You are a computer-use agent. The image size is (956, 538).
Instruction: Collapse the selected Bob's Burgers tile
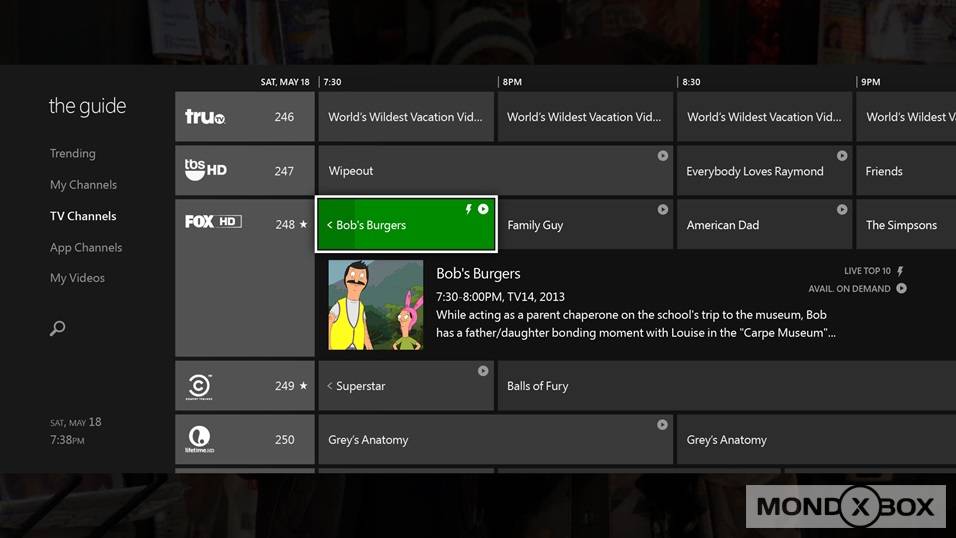click(330, 225)
